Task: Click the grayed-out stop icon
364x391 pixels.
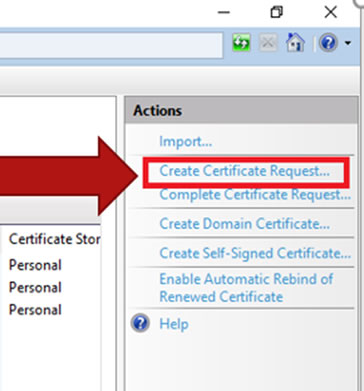Action: pyautogui.click(x=268, y=43)
